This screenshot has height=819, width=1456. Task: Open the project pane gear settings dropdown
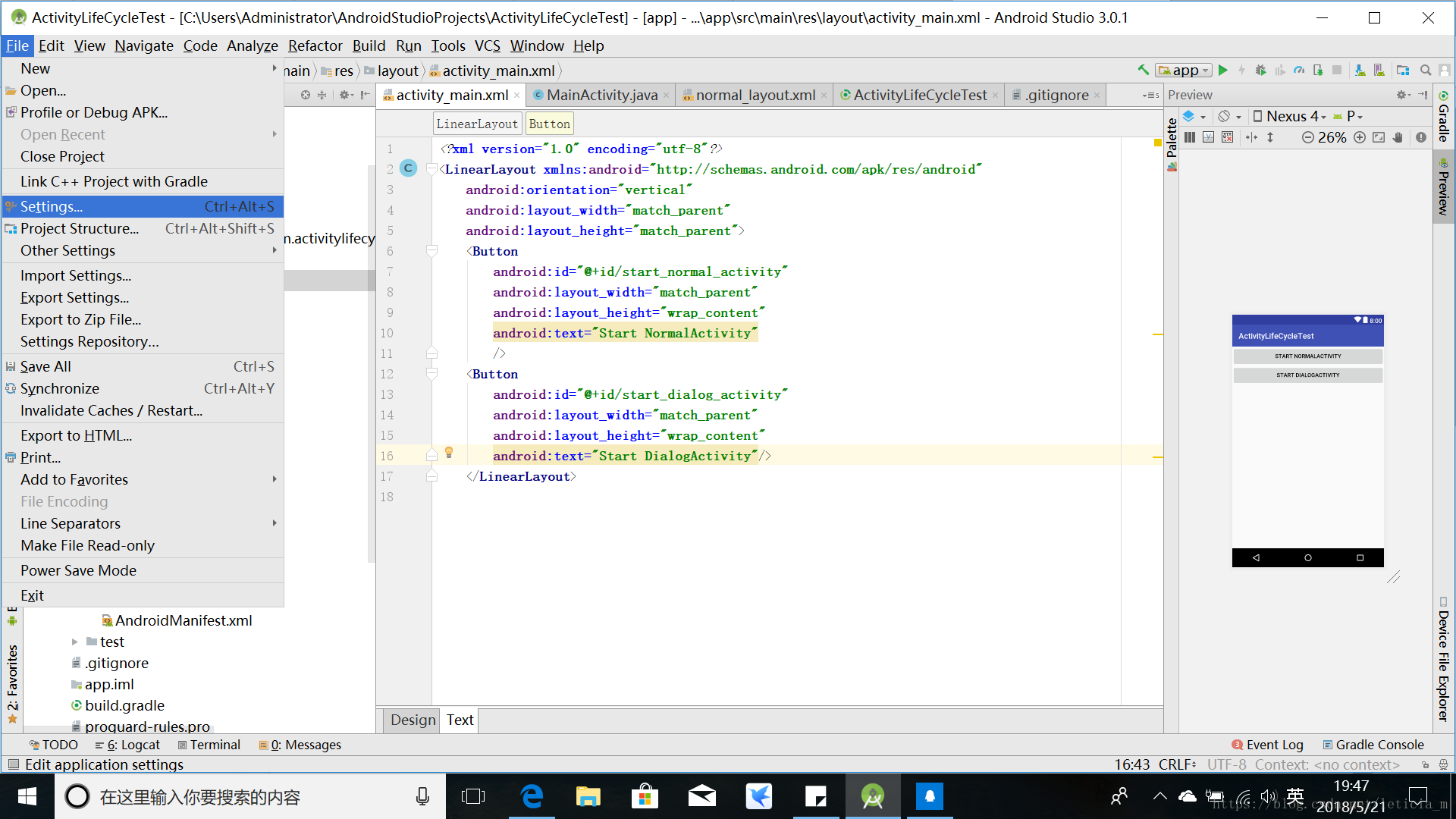tap(347, 95)
